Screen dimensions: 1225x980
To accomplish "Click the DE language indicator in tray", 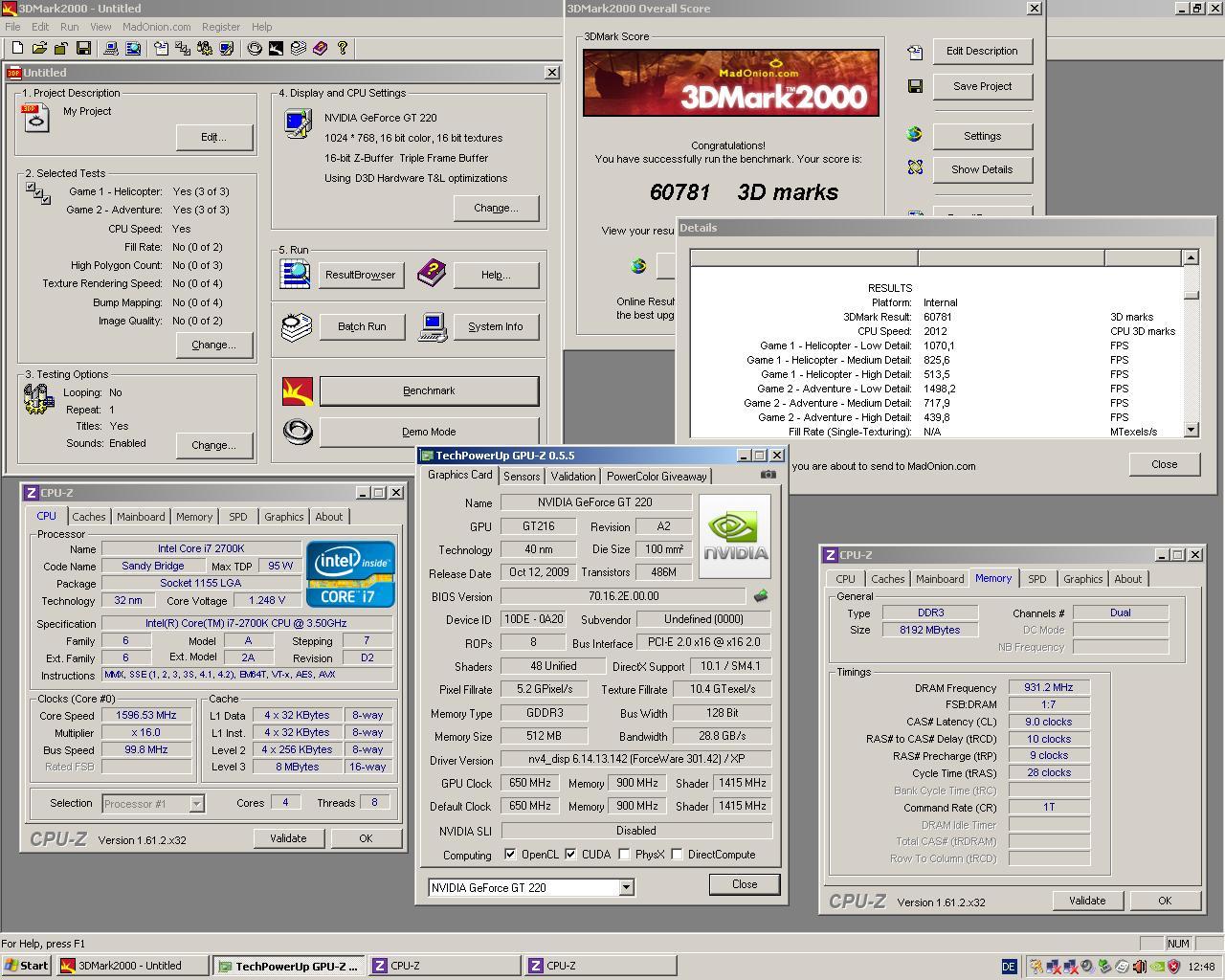I will coord(1008,967).
